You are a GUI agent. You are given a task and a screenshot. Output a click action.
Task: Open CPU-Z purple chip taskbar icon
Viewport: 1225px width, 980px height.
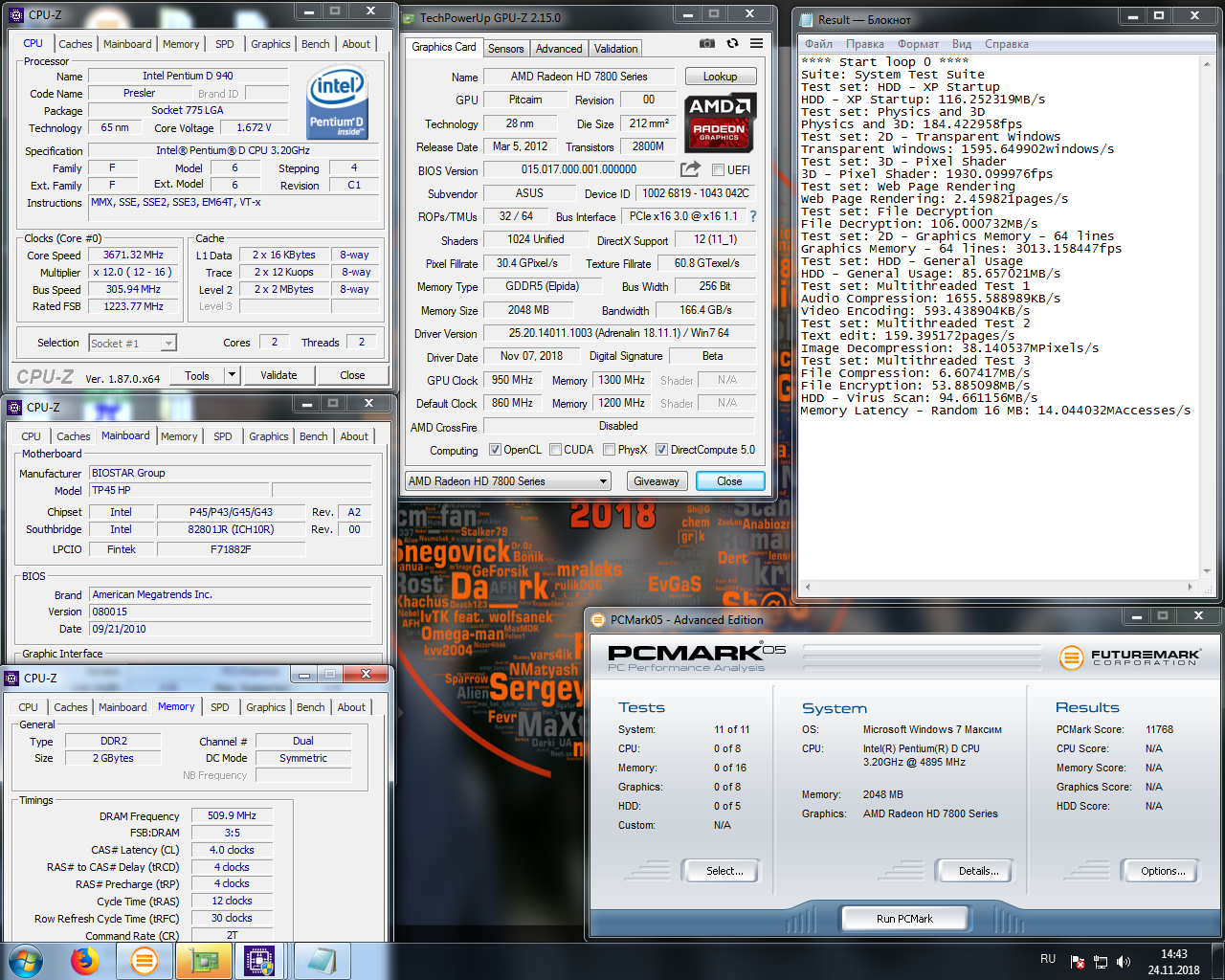coord(259,961)
